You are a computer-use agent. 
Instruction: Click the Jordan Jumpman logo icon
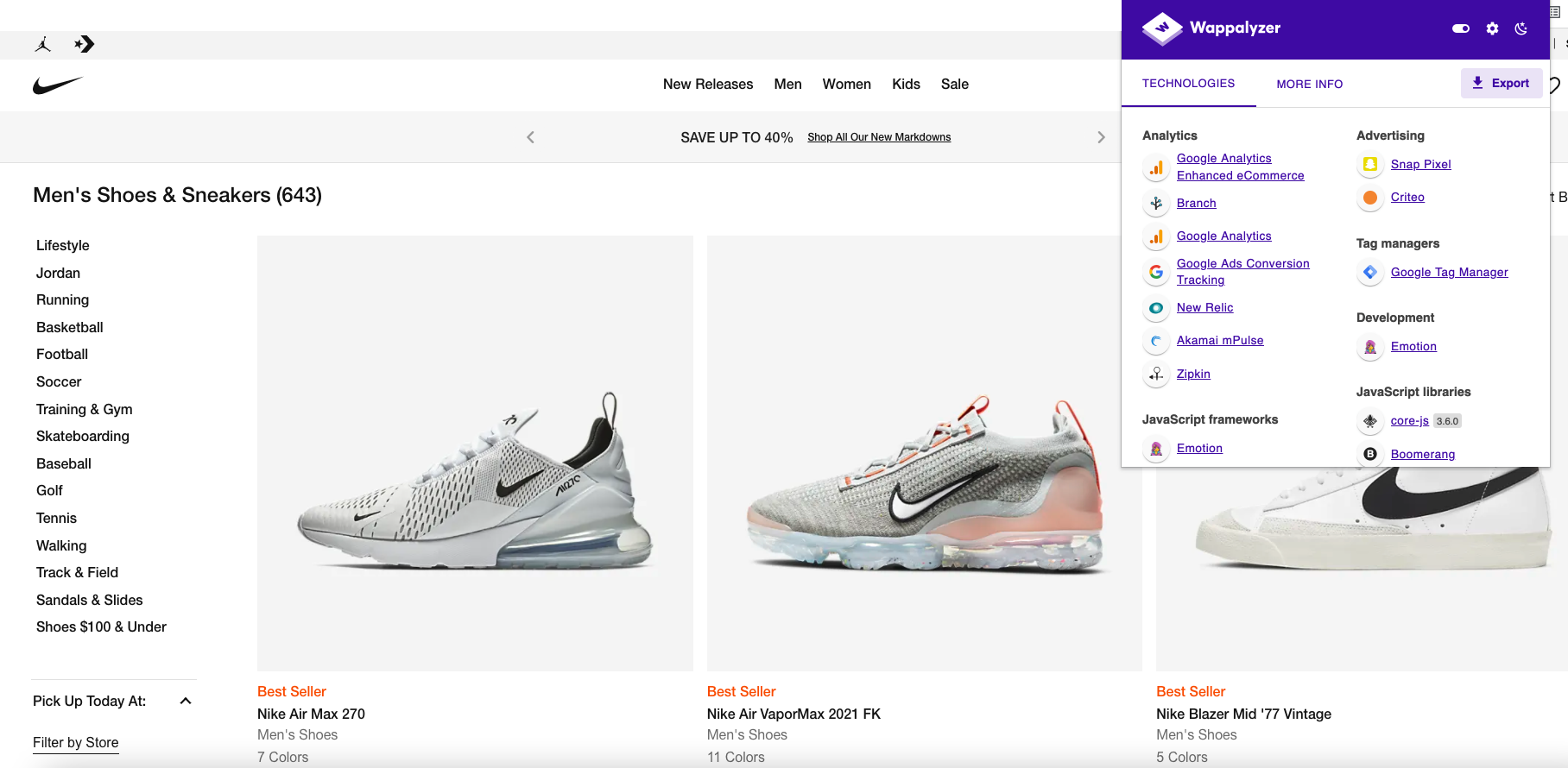43,45
